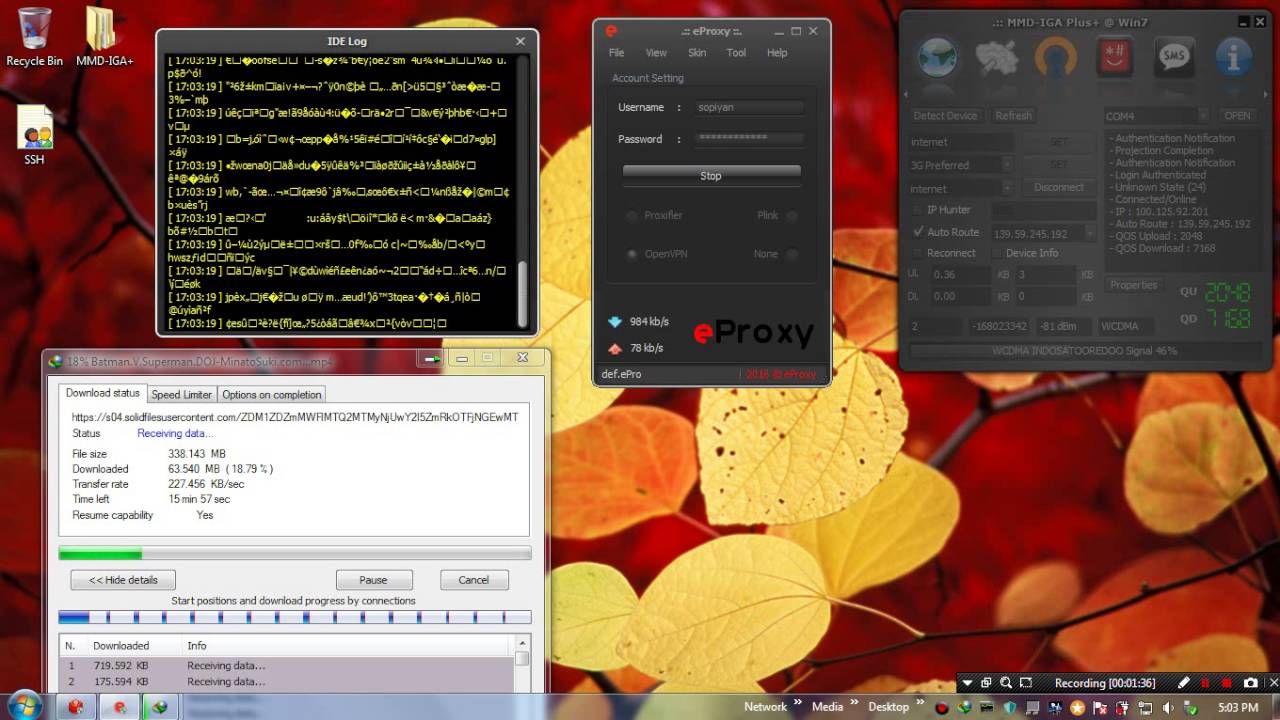Click the Windows Start orb
Viewport: 1280px width, 720px height.
click(25, 706)
